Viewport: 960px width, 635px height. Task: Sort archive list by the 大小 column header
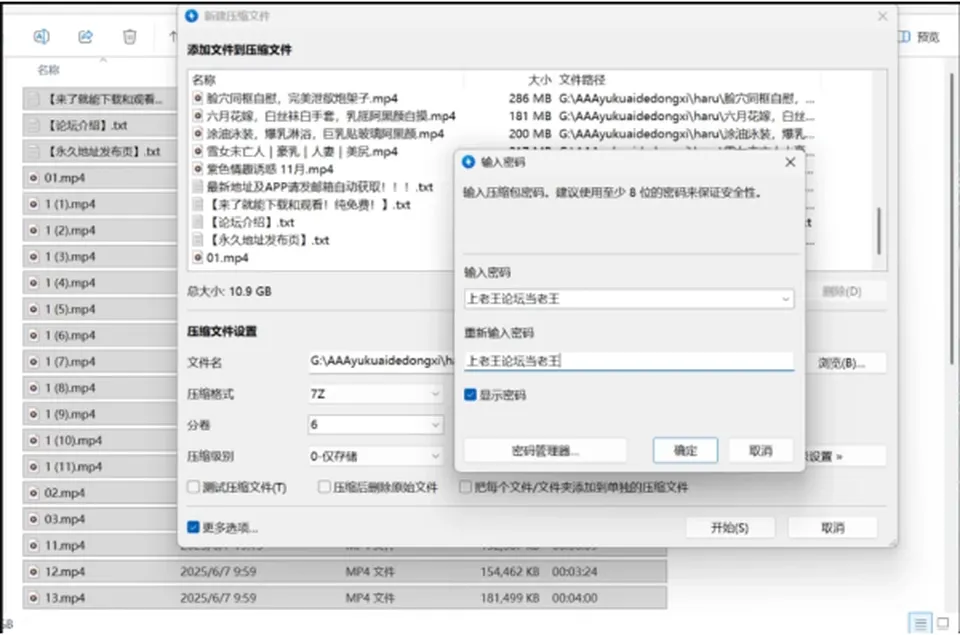[539, 80]
